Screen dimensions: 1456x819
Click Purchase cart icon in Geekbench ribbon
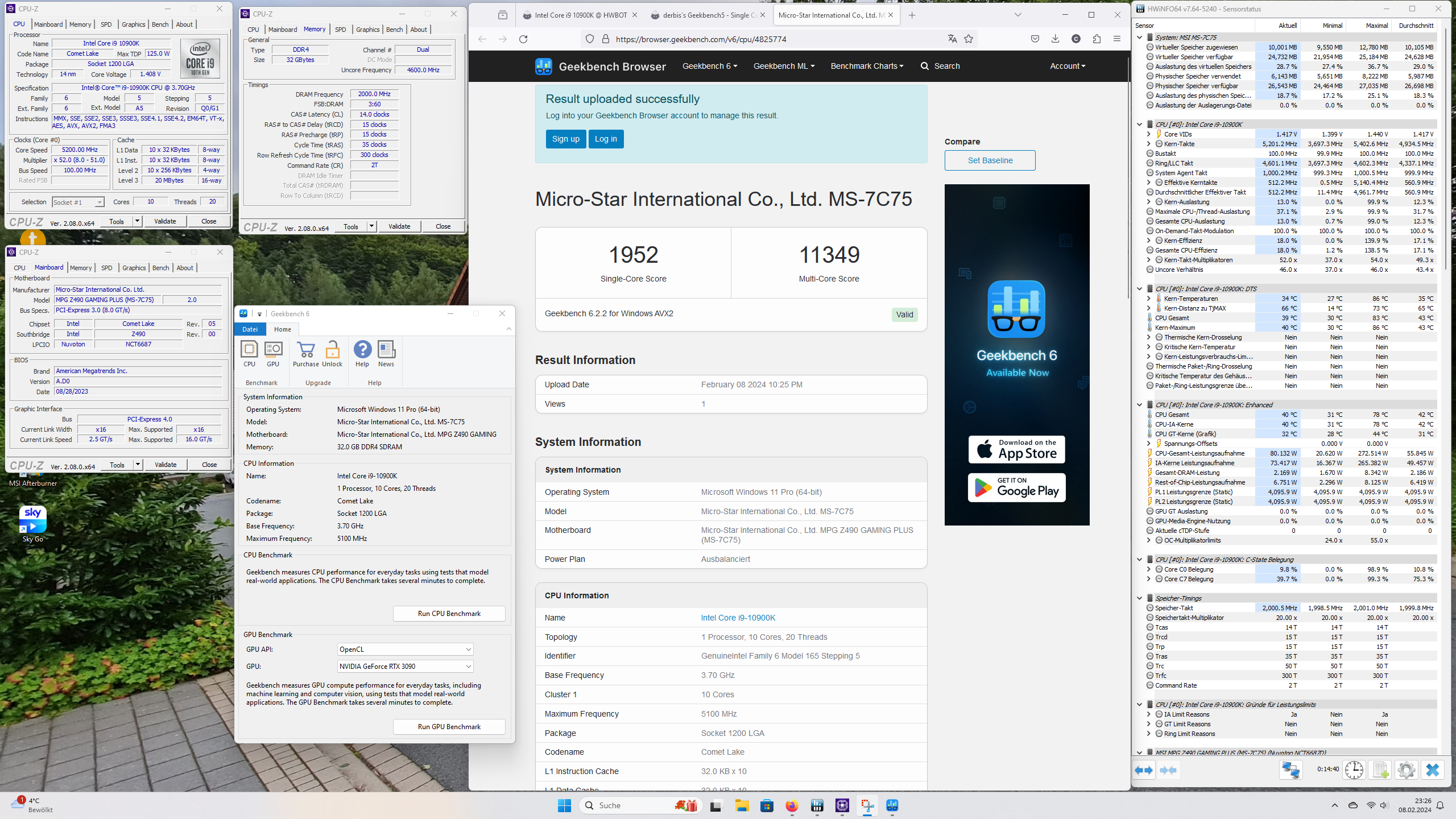(305, 354)
